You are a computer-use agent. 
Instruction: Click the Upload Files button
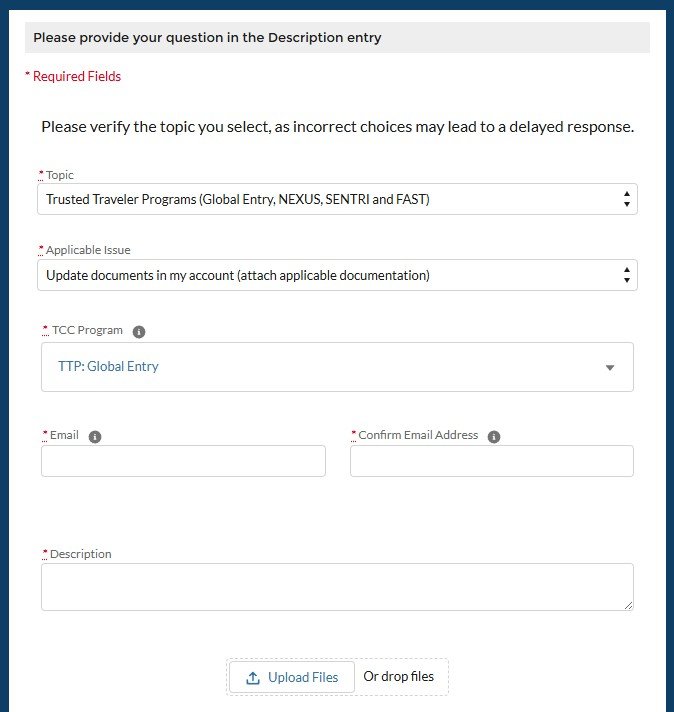click(292, 677)
